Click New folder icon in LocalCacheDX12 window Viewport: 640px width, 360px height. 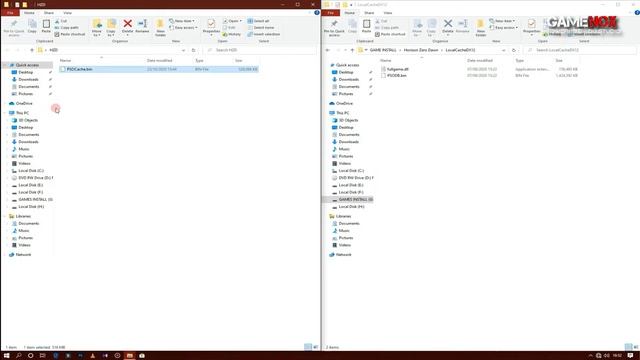point(481,27)
